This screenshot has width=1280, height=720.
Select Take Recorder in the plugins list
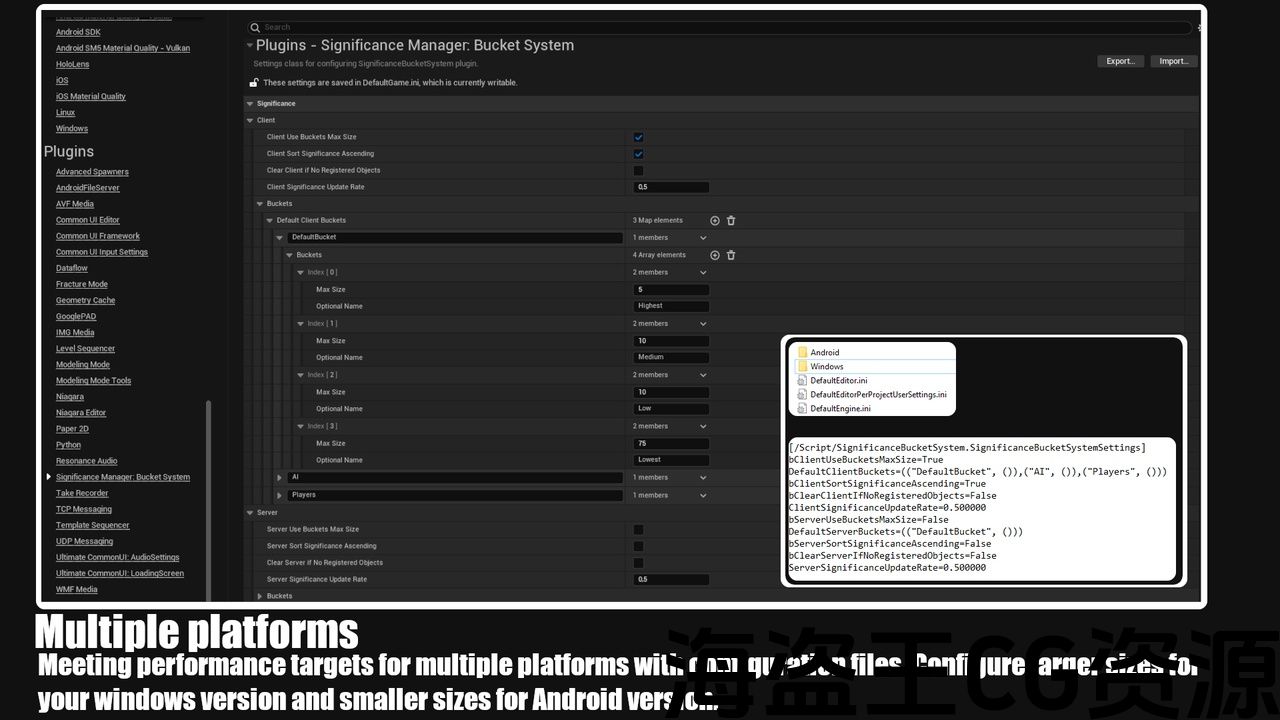[x=82, y=493]
